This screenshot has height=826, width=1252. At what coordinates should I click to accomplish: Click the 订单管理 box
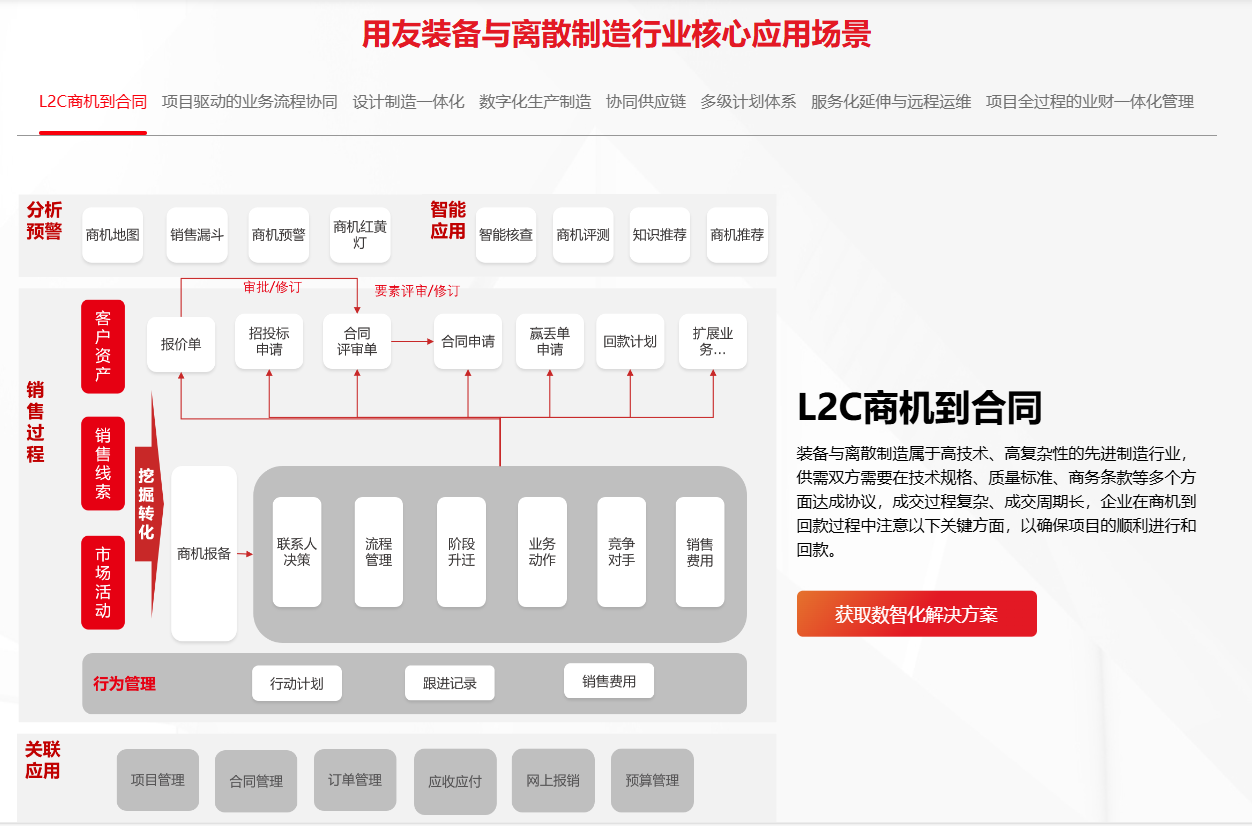point(355,780)
